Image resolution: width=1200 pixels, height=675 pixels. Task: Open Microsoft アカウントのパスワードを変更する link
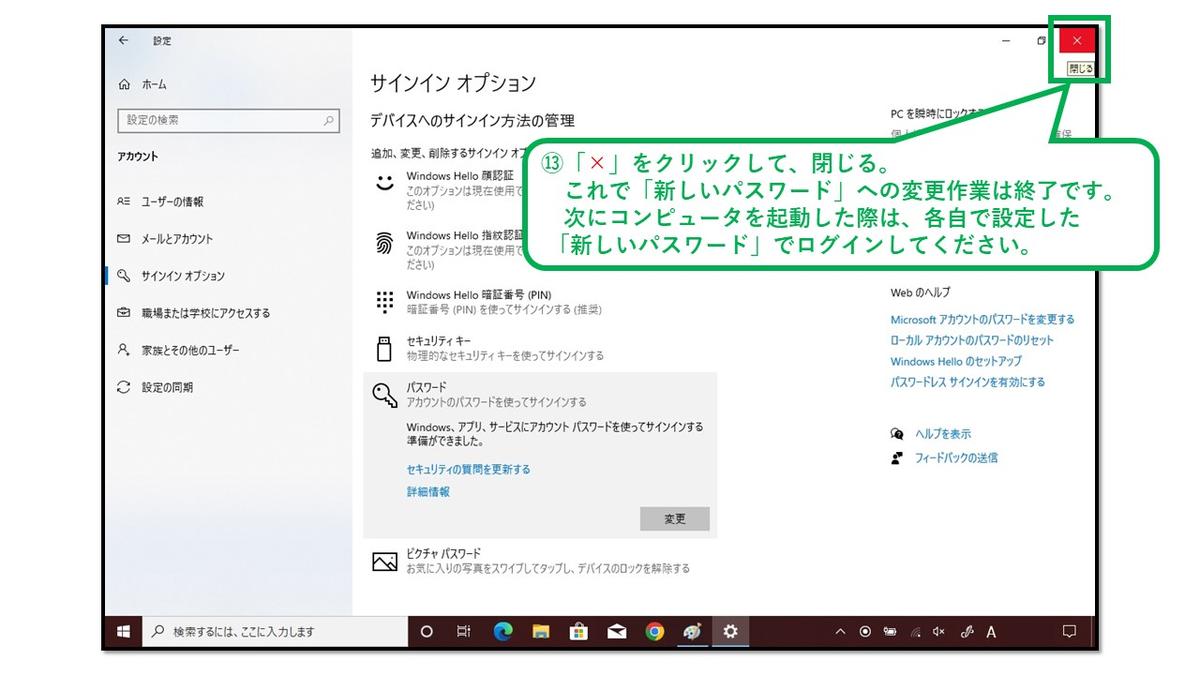(x=982, y=320)
